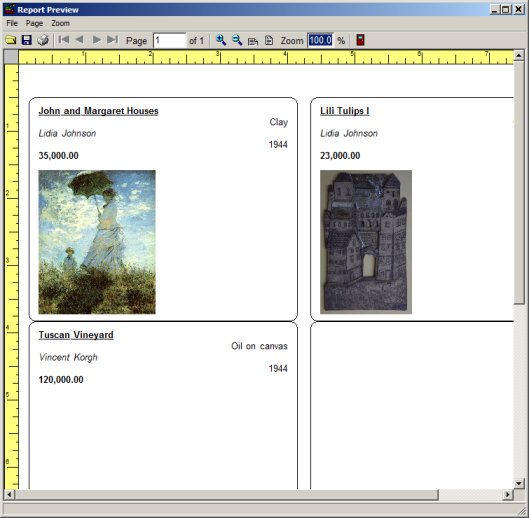Zoom out with magnifier minus icon
Screen dimensions: 529x518
click(237, 40)
